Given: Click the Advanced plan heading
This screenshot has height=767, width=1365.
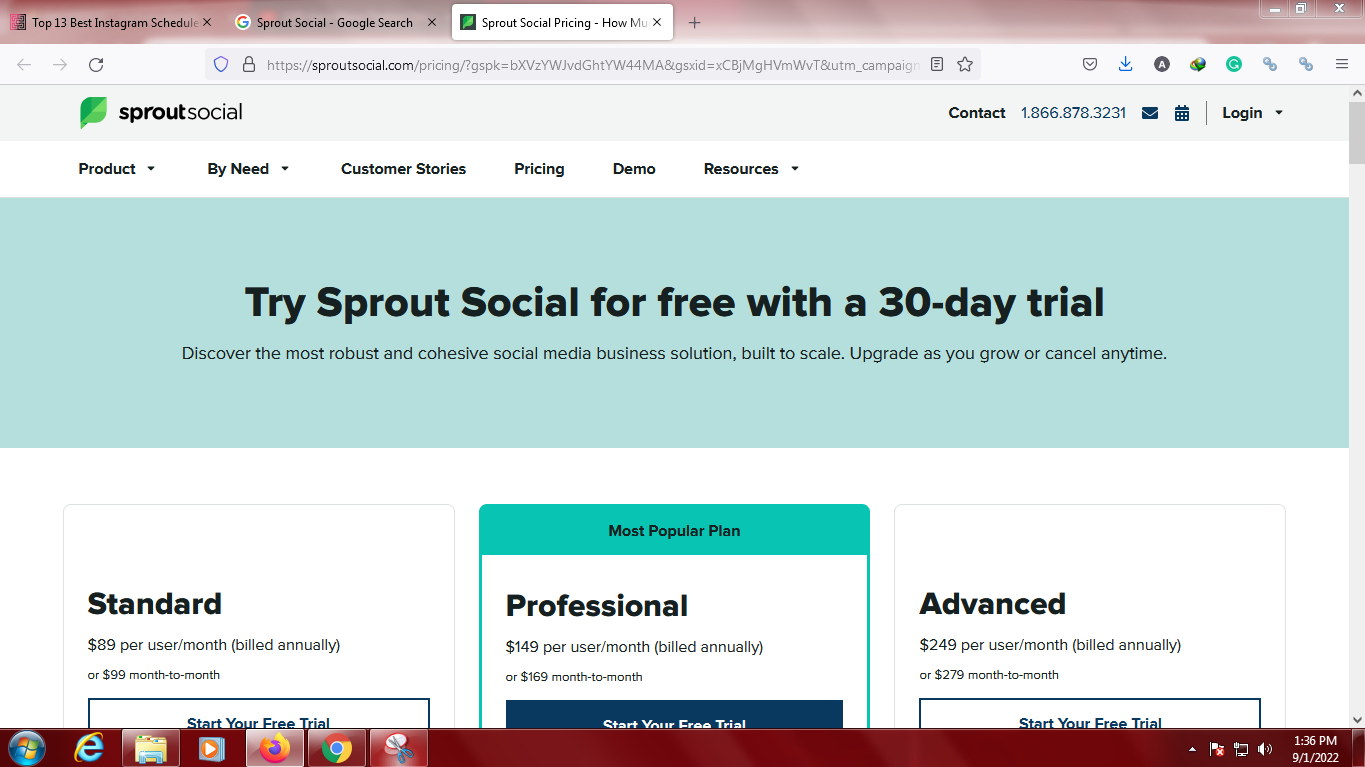Looking at the screenshot, I should [993, 604].
